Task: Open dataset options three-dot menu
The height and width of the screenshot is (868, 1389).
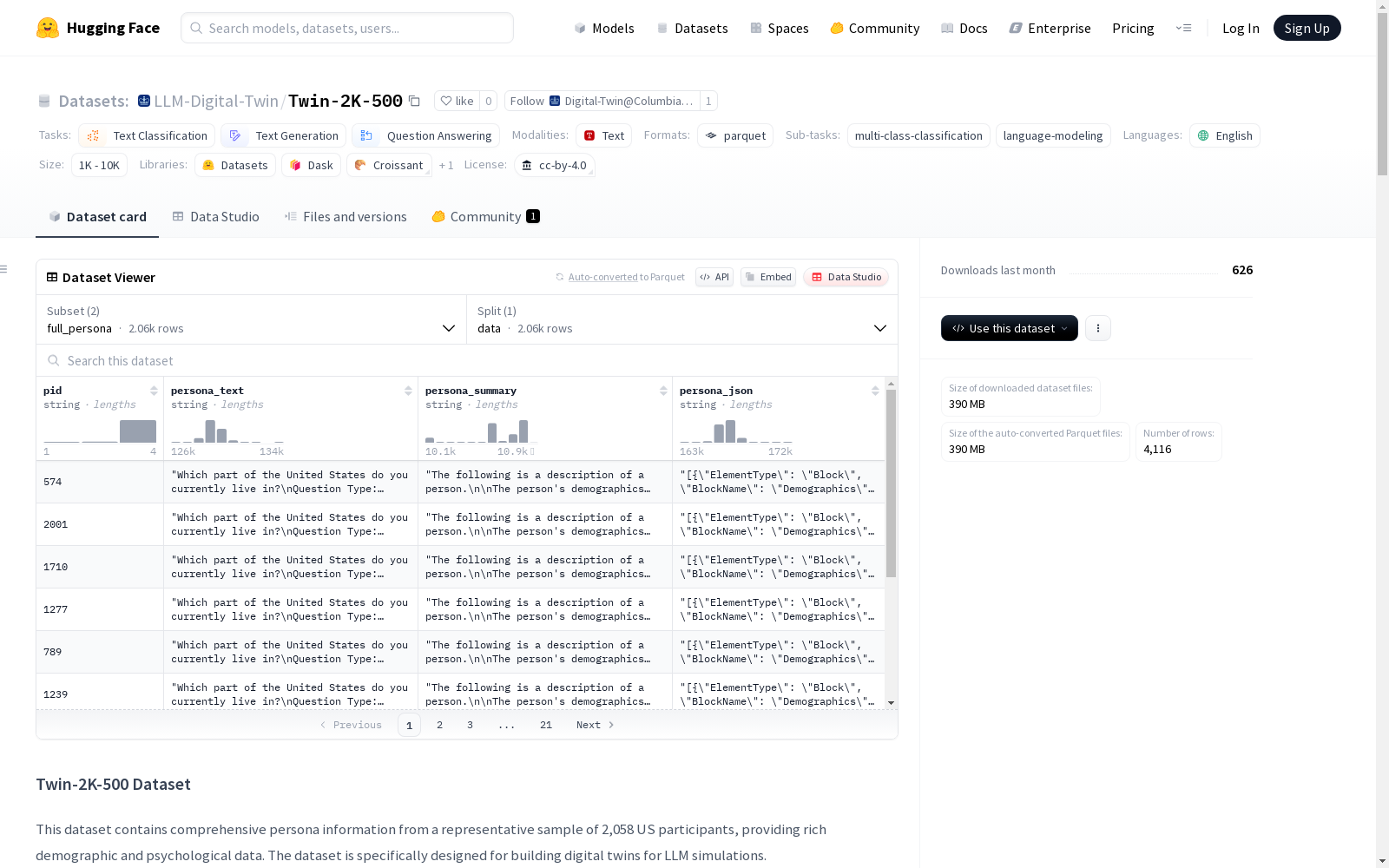Action: pos(1098,328)
